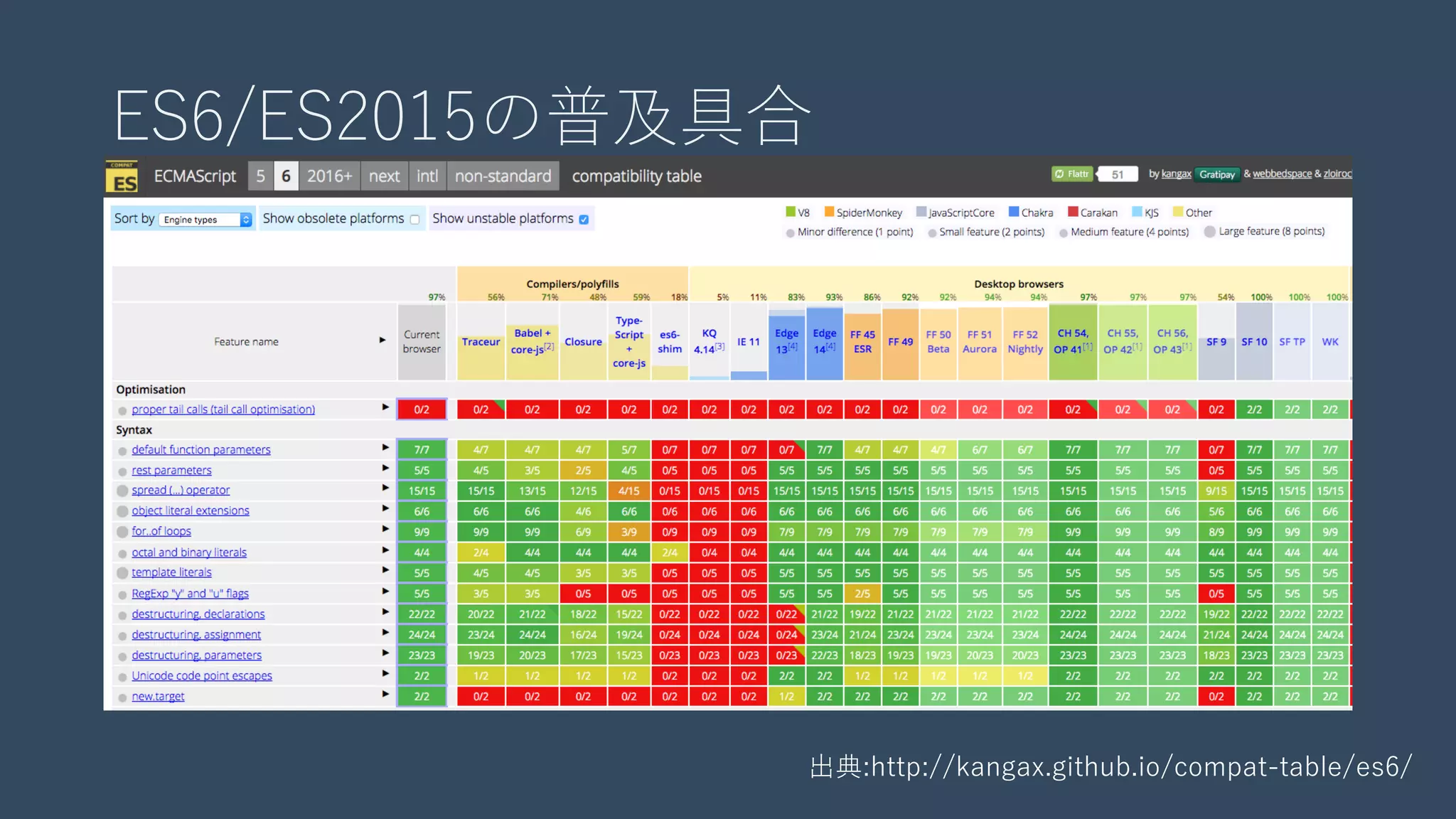Viewport: 1456px width, 819px height.
Task: Open the webbedspace author link
Action: coord(1282,173)
